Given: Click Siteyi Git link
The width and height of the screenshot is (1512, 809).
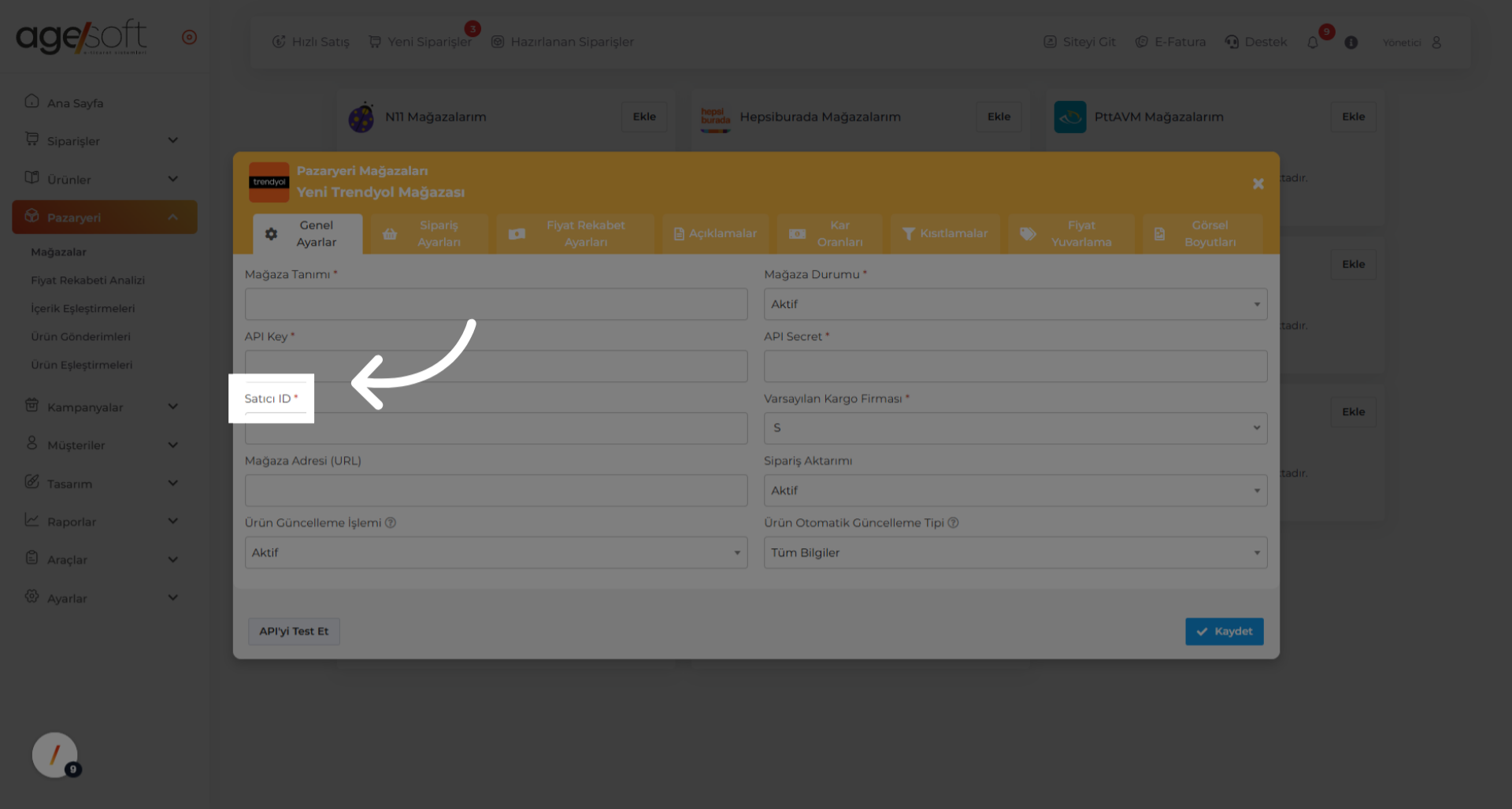Looking at the screenshot, I should point(1080,42).
